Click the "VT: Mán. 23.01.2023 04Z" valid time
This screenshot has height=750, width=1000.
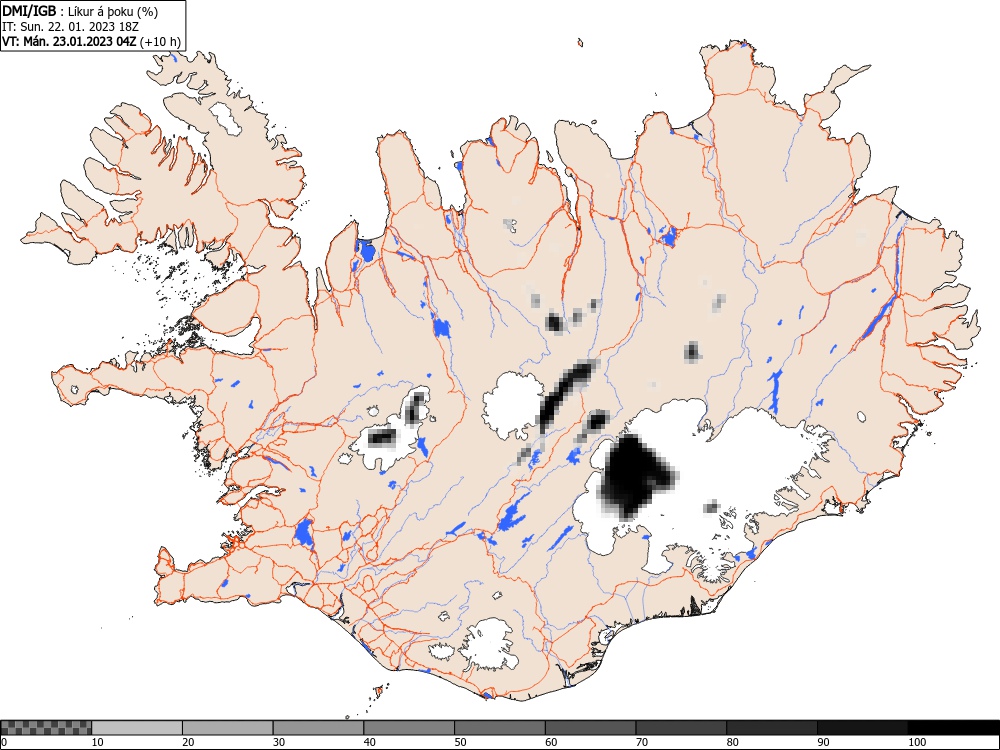[x=69, y=43]
